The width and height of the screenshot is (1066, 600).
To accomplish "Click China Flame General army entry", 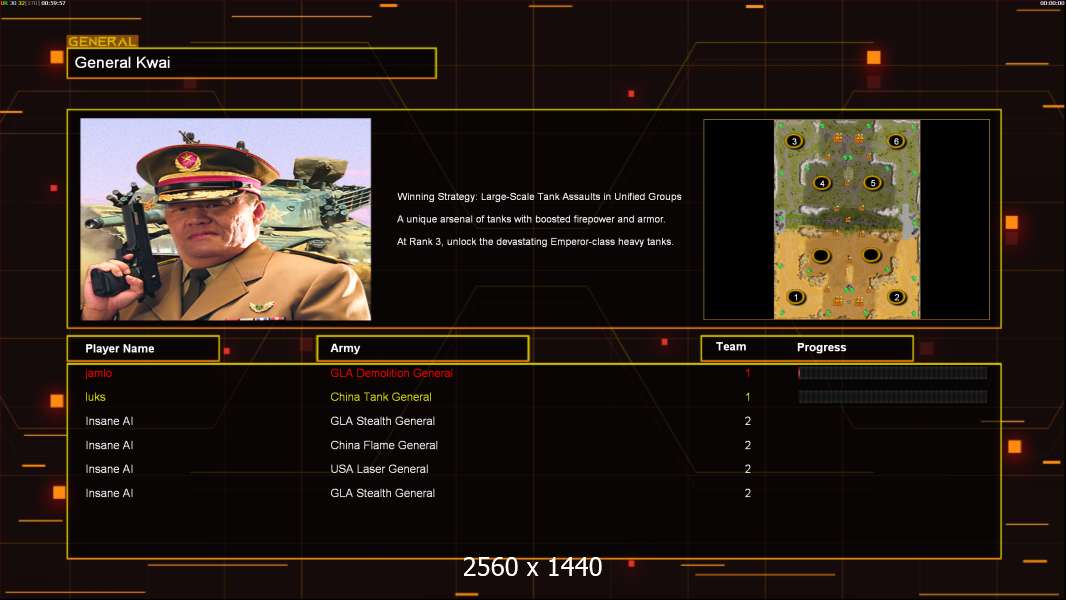I will (384, 445).
